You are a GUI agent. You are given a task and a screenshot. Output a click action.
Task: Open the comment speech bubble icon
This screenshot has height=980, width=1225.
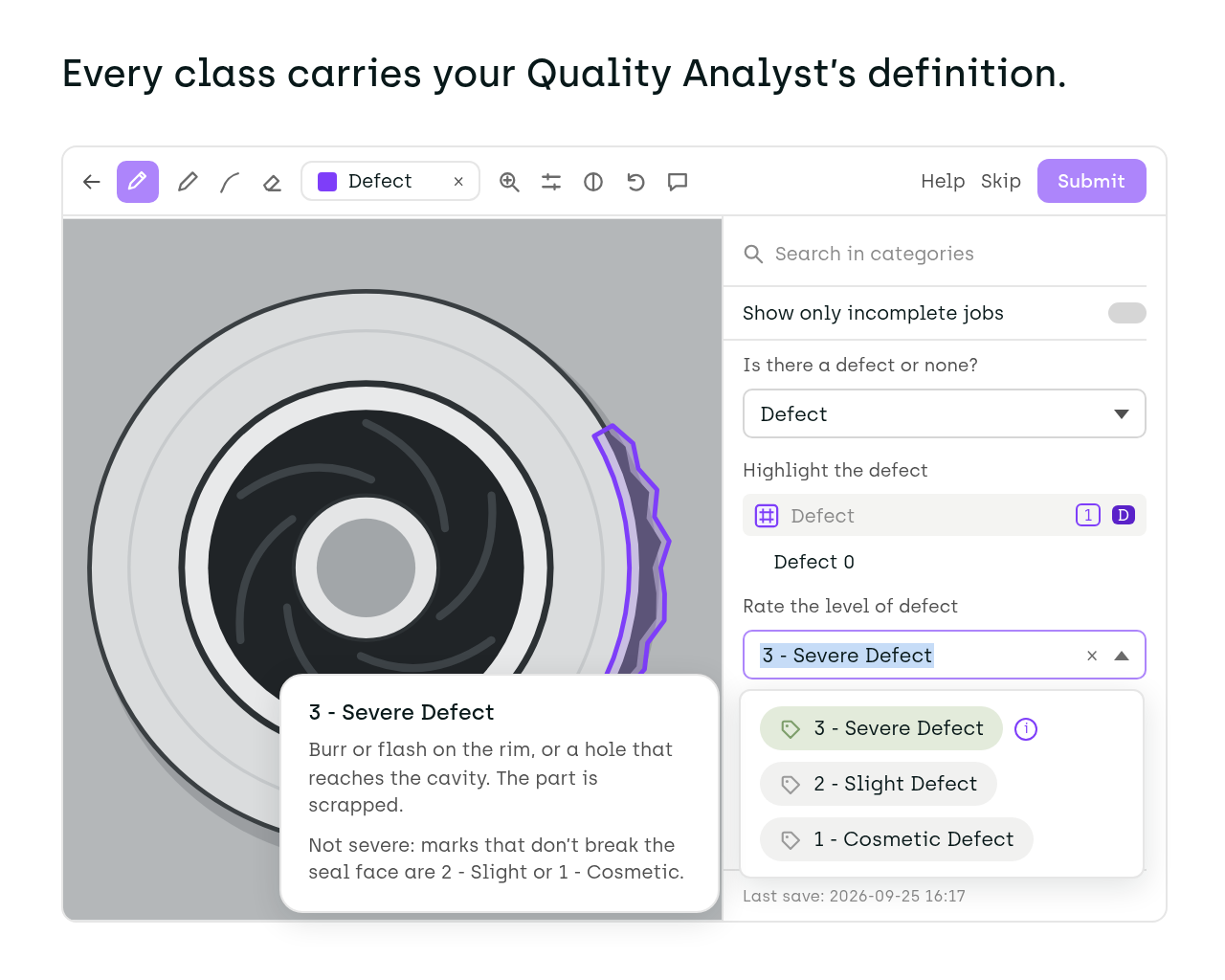(x=678, y=182)
